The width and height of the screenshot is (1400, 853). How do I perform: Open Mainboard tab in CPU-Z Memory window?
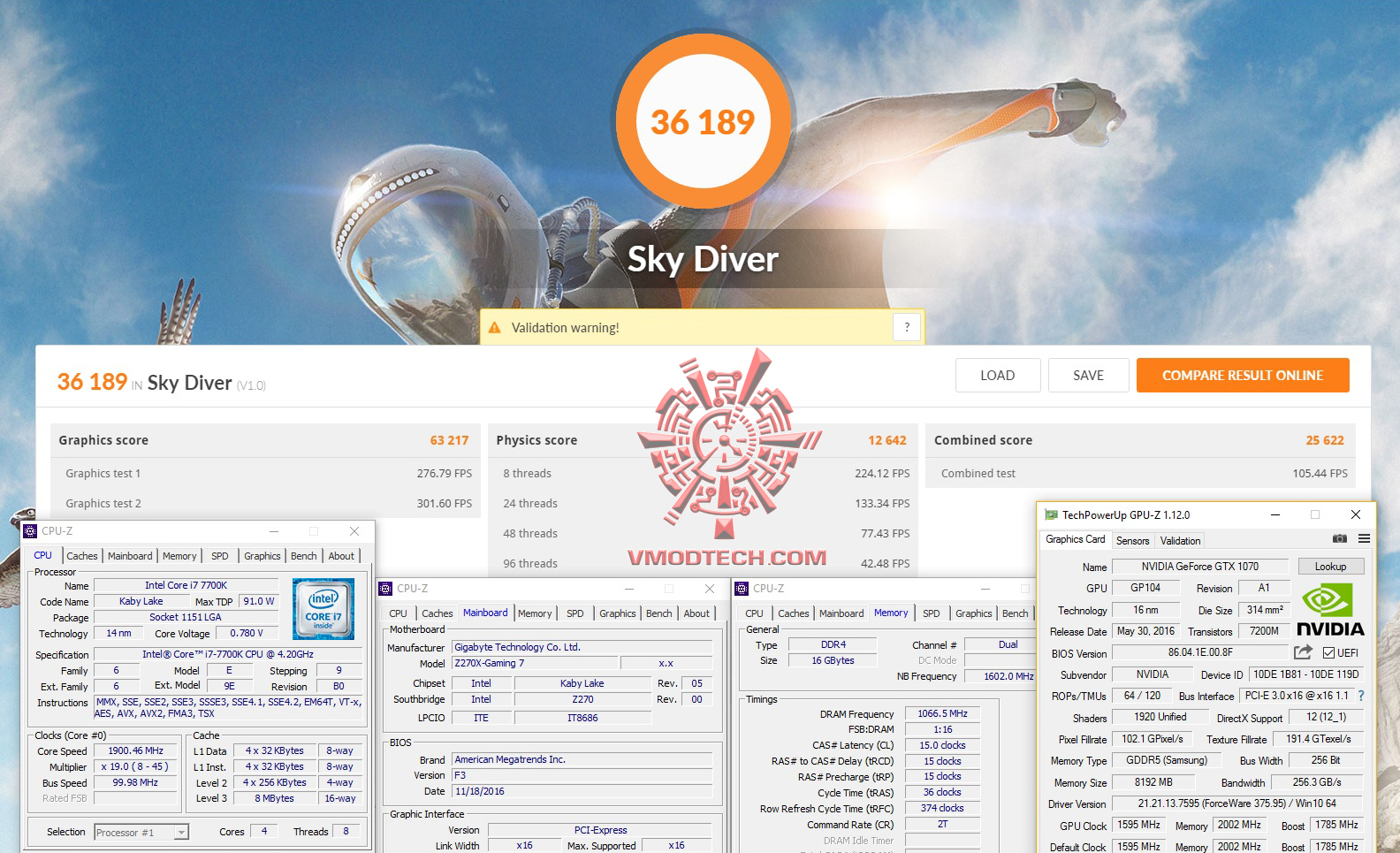click(x=841, y=613)
